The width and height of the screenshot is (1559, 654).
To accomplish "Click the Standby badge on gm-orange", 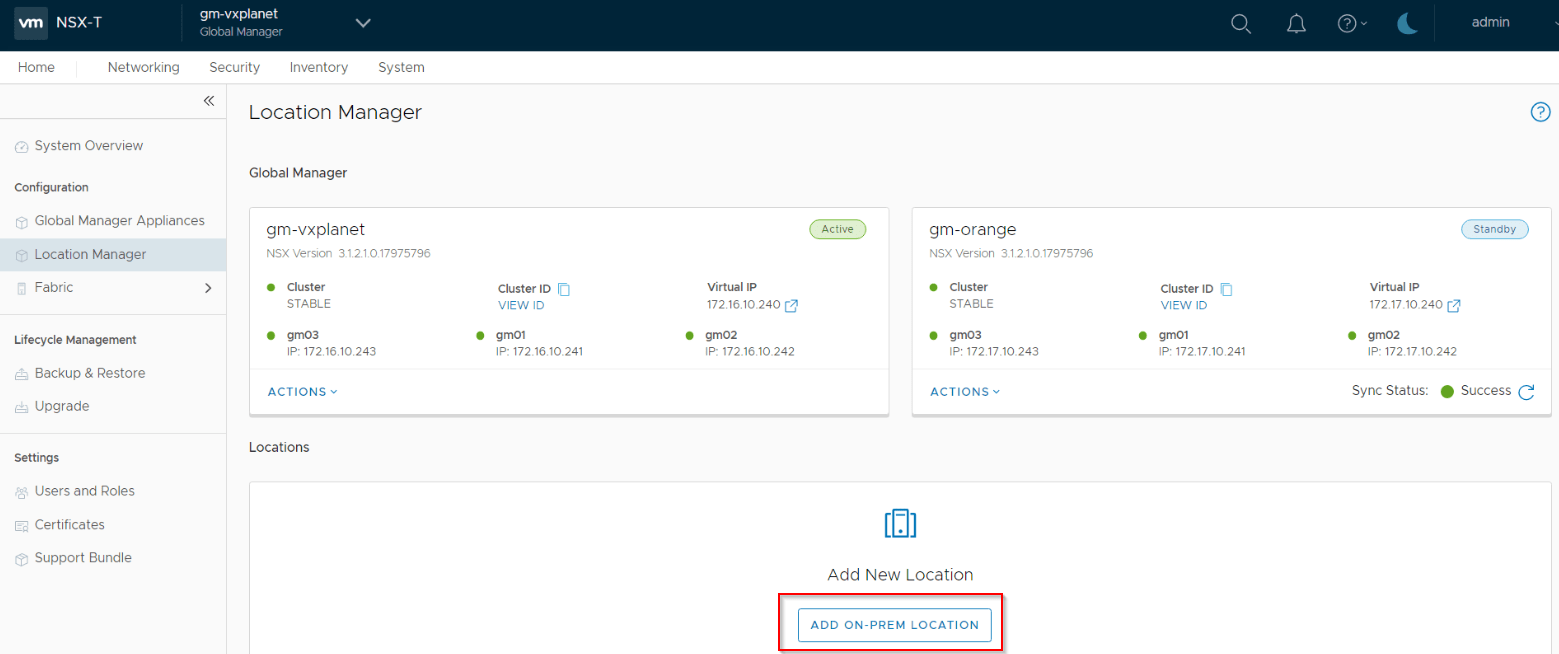I will point(1495,229).
